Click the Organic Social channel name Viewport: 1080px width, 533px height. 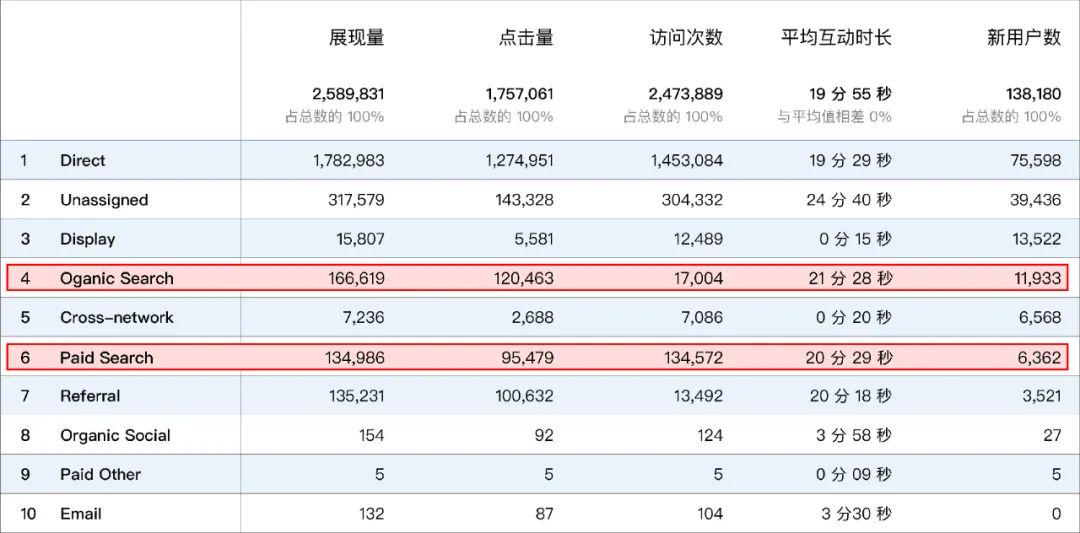pyautogui.click(x=115, y=435)
